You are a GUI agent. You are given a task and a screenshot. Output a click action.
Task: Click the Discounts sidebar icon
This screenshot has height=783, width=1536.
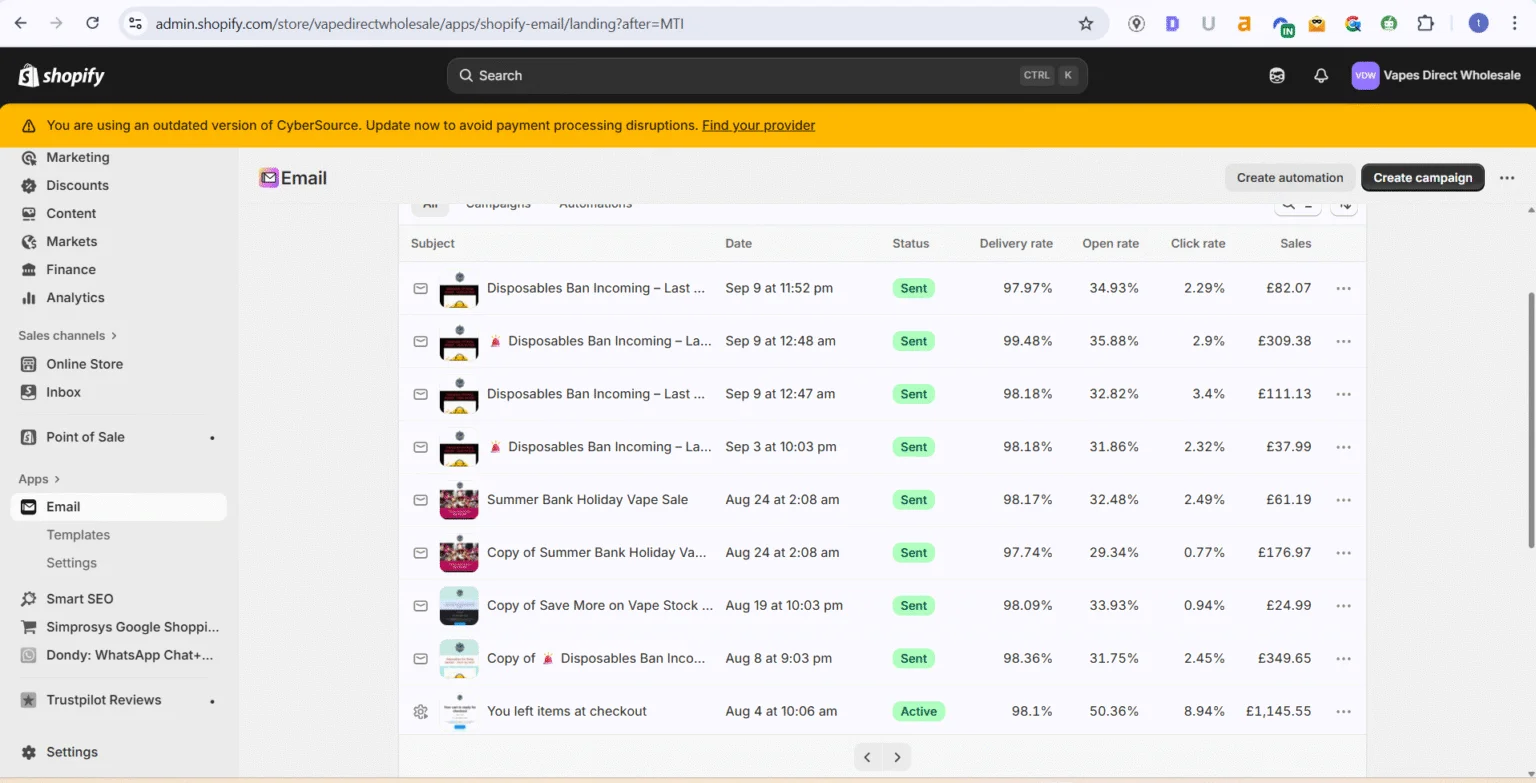(28, 186)
